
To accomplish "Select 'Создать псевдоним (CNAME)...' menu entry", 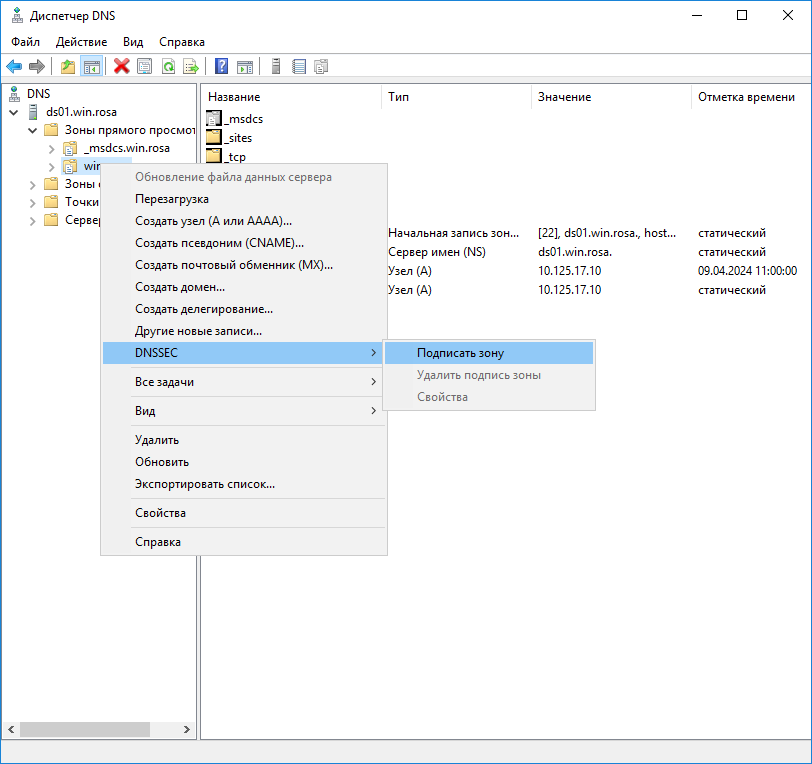I will tap(219, 243).
